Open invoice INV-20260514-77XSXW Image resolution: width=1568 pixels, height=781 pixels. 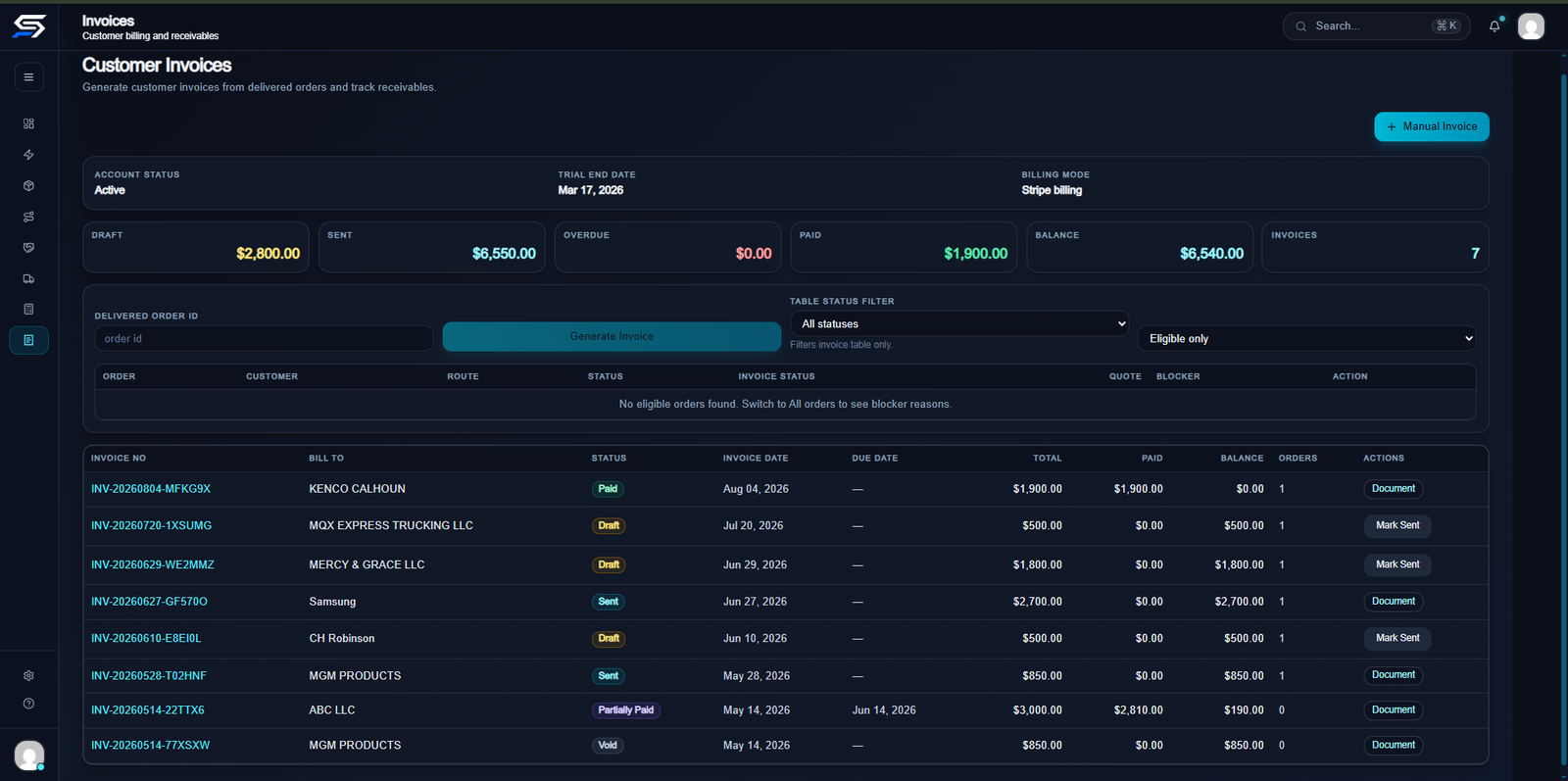coord(150,746)
